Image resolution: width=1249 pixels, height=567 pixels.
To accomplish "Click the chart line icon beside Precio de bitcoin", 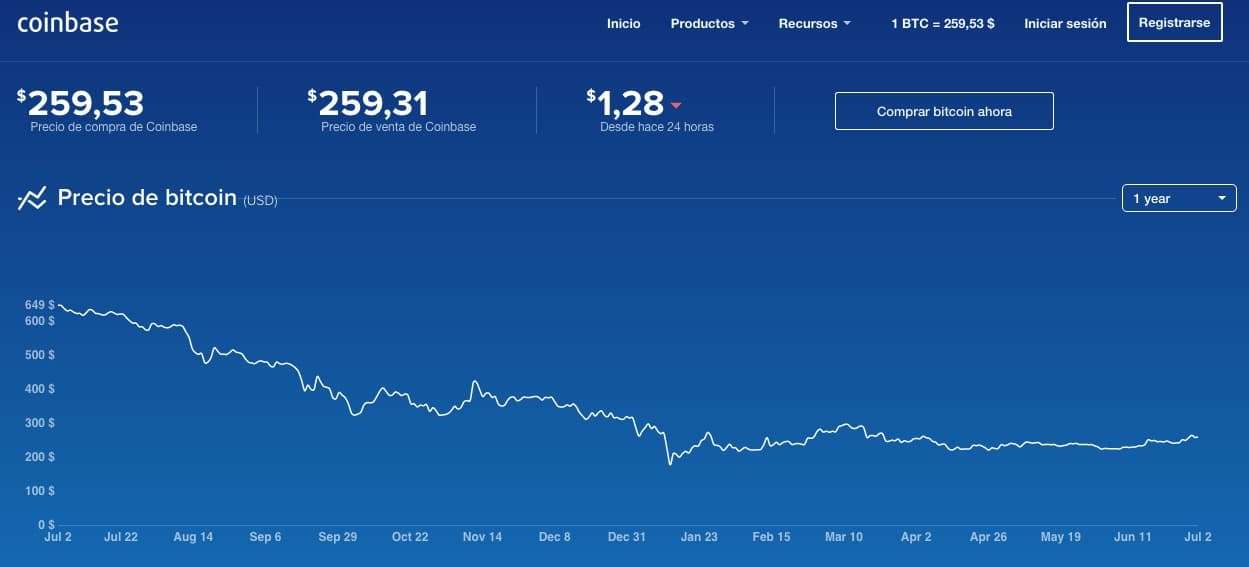I will [32, 198].
